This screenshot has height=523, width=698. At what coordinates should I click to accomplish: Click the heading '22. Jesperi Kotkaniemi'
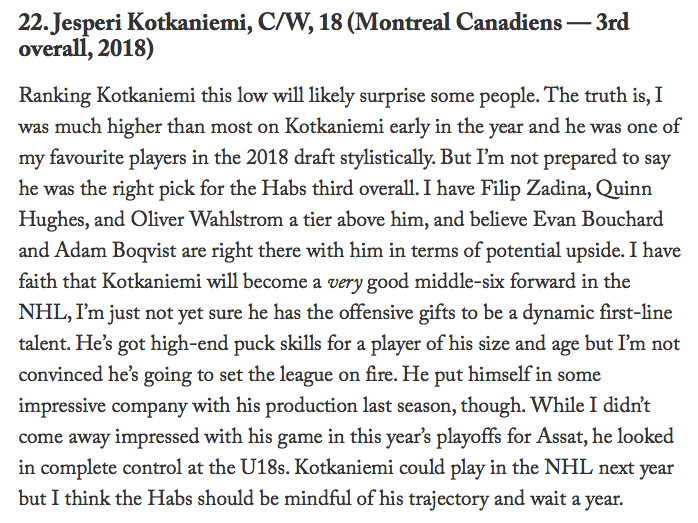click(x=133, y=23)
